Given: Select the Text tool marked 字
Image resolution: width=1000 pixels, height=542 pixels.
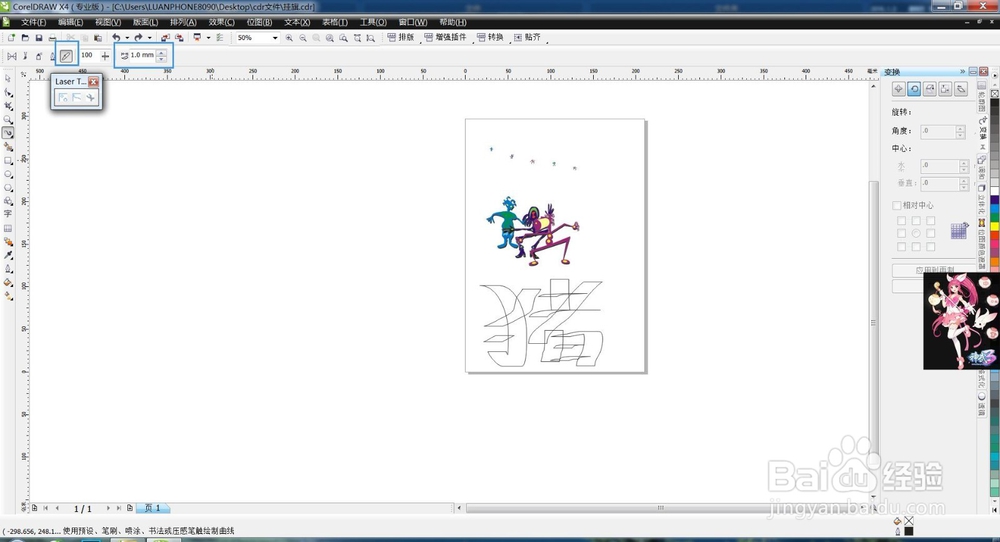Looking at the screenshot, I should click(x=8, y=214).
